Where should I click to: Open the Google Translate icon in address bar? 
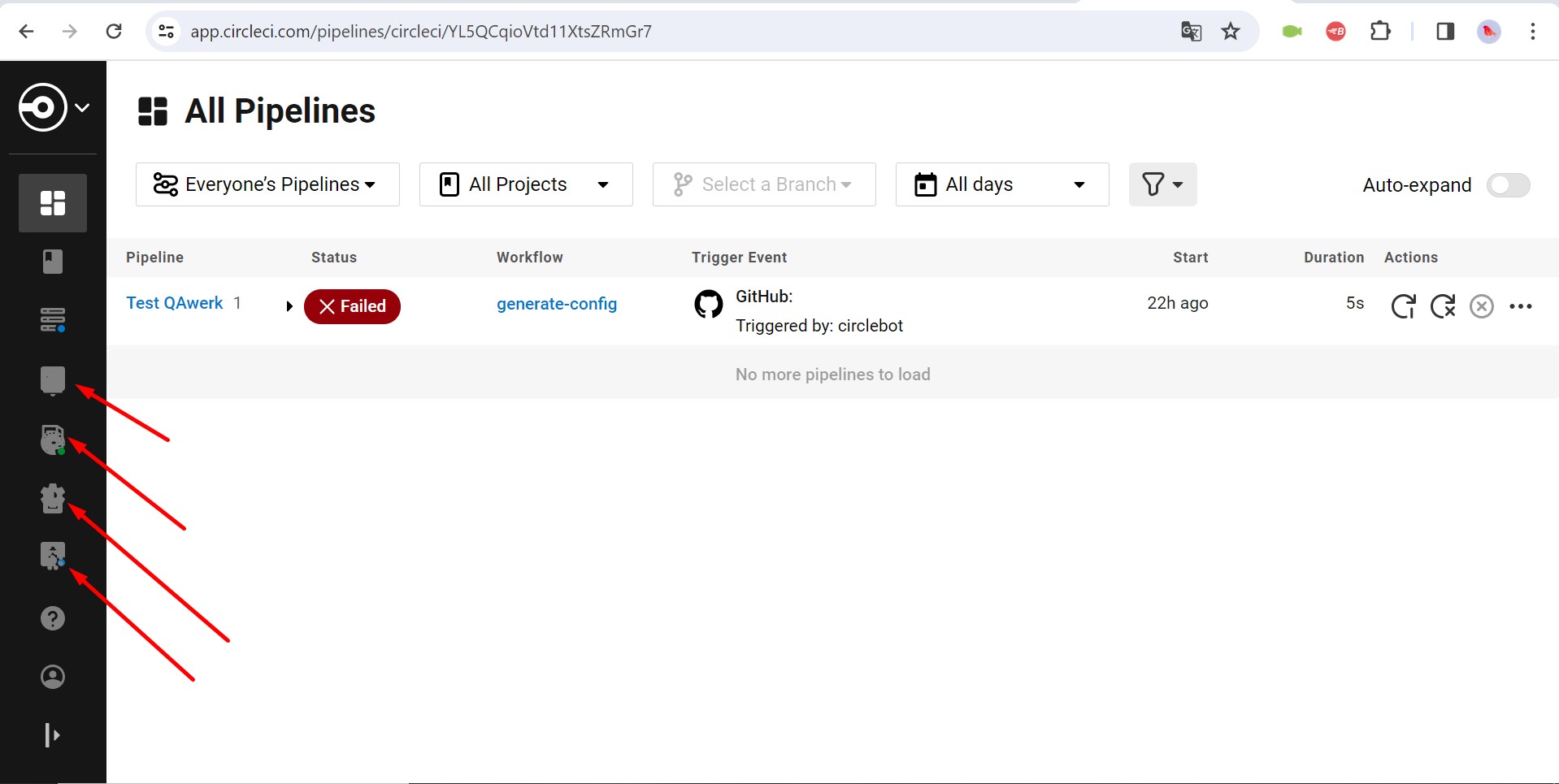click(1192, 32)
